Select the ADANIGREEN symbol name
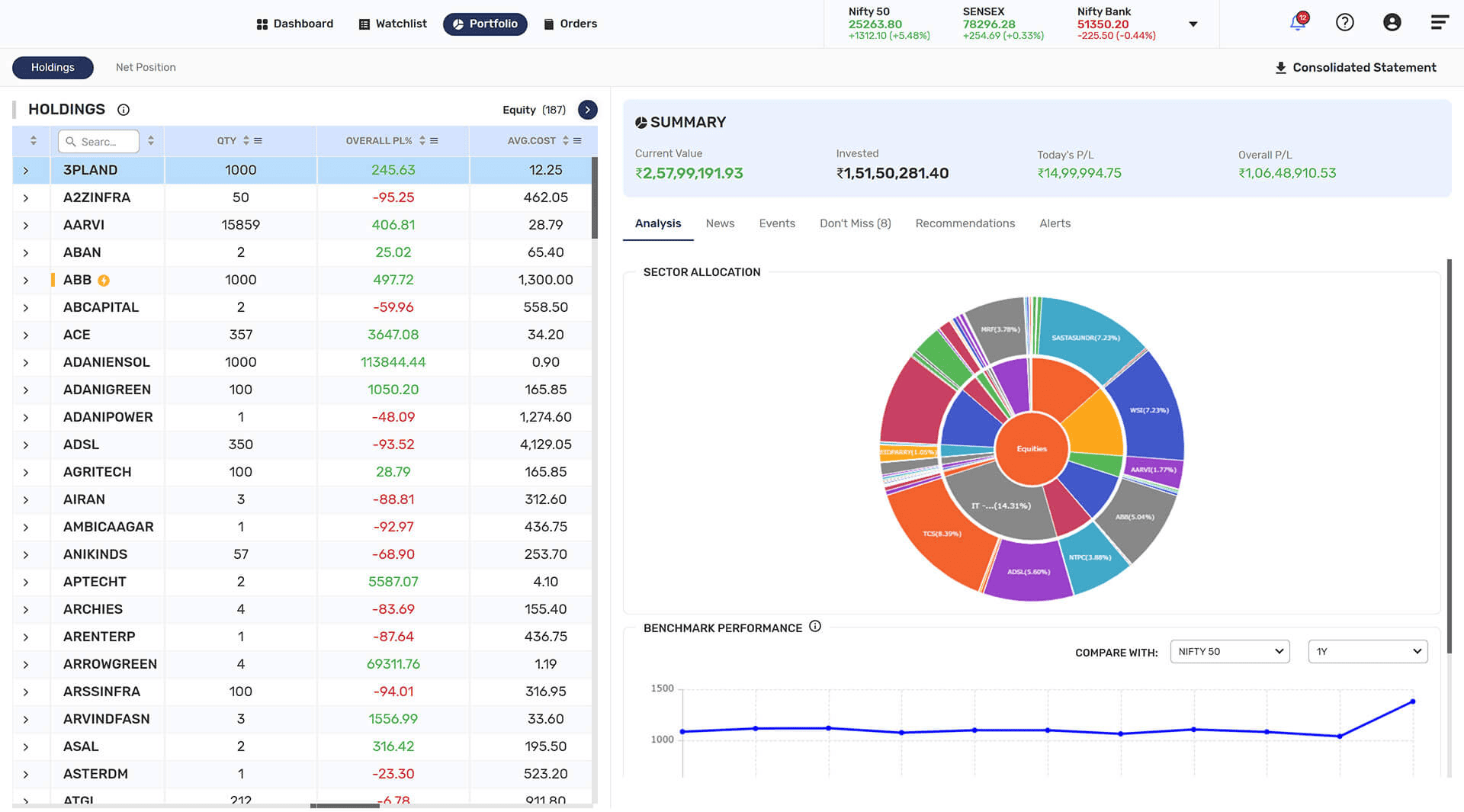1464x812 pixels. 107,390
